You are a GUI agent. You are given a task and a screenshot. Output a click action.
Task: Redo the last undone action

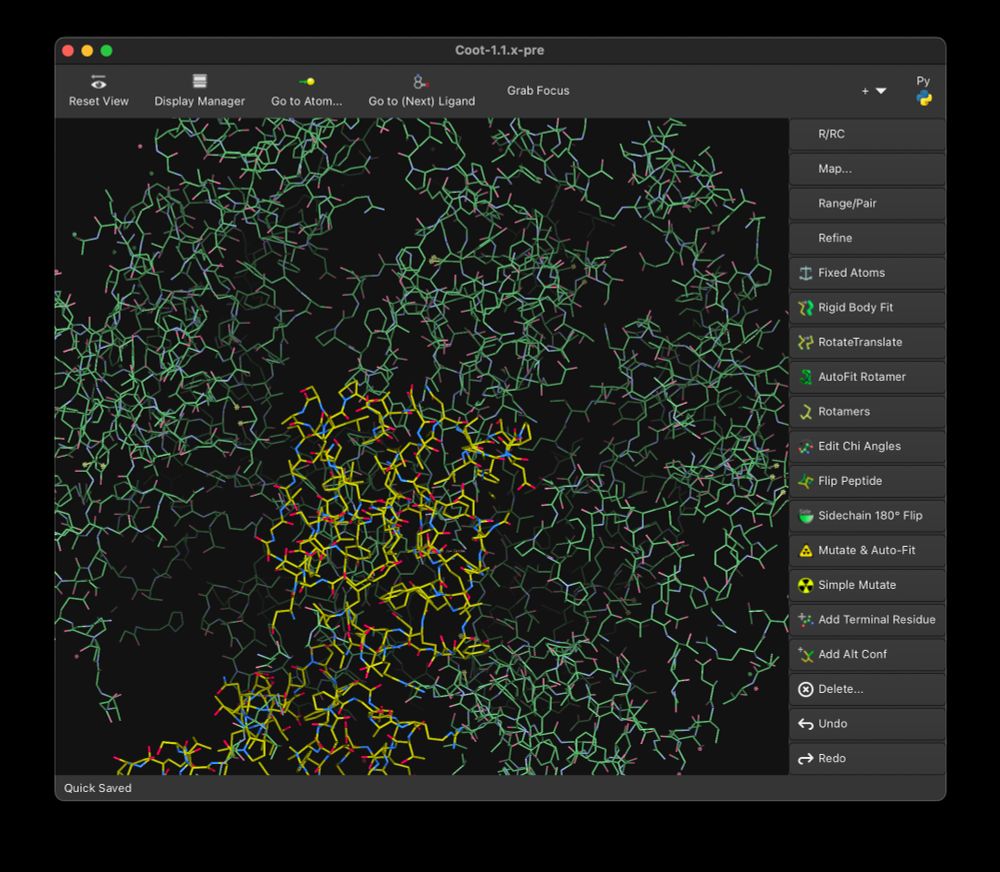pos(867,758)
